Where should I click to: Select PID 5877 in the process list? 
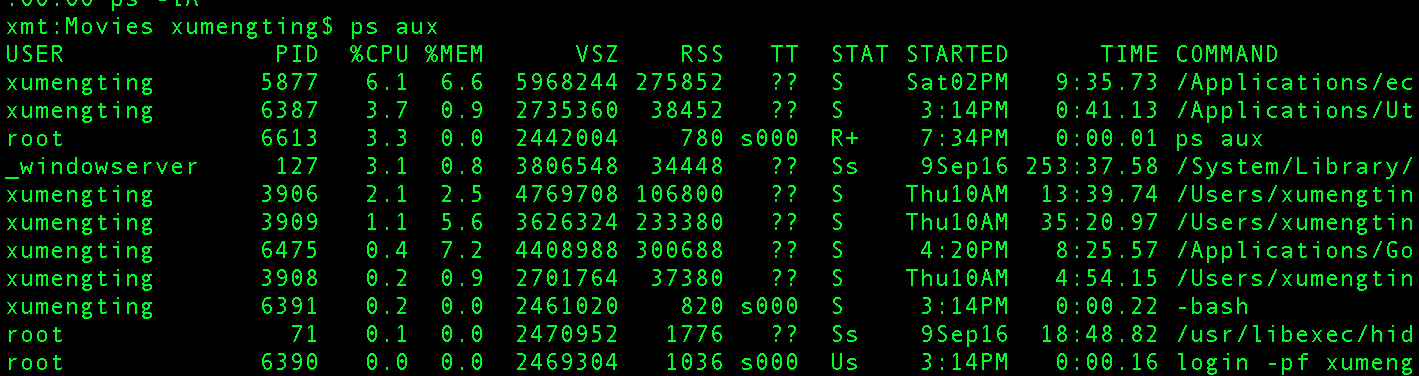pos(290,82)
